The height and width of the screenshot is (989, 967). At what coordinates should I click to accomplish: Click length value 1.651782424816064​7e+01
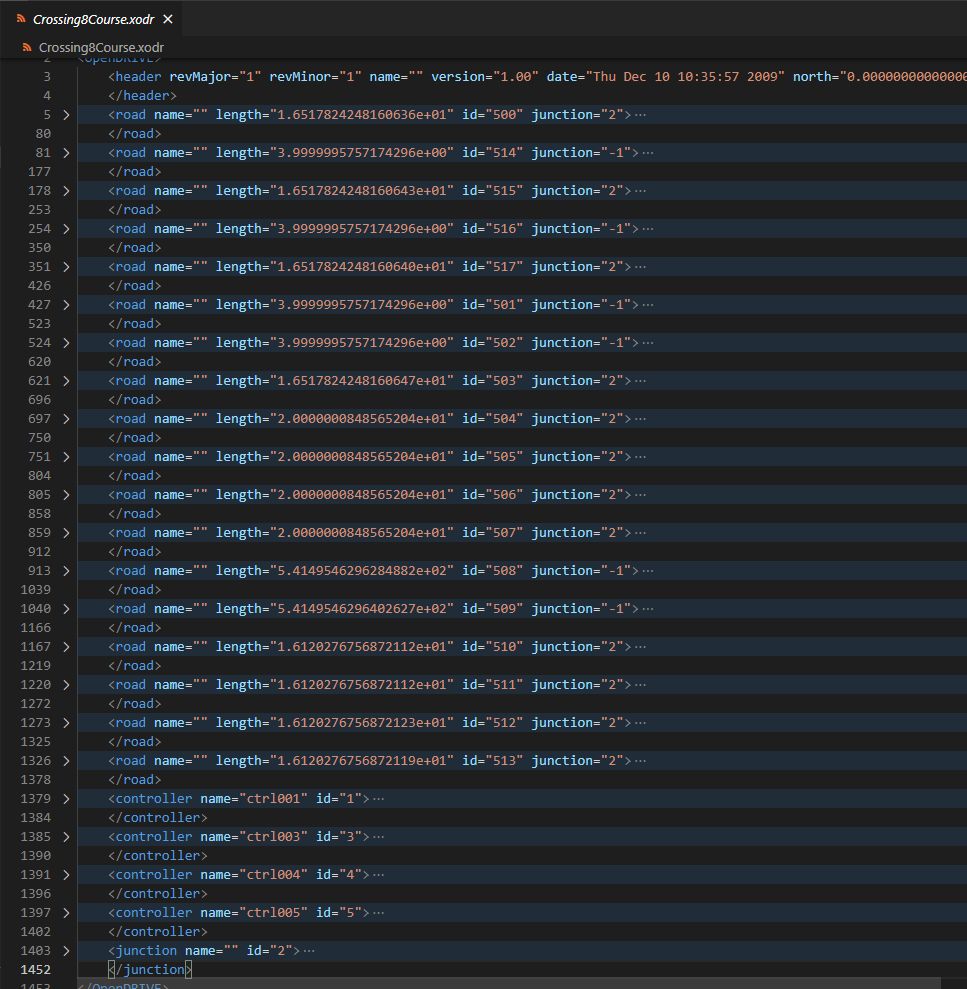362,381
